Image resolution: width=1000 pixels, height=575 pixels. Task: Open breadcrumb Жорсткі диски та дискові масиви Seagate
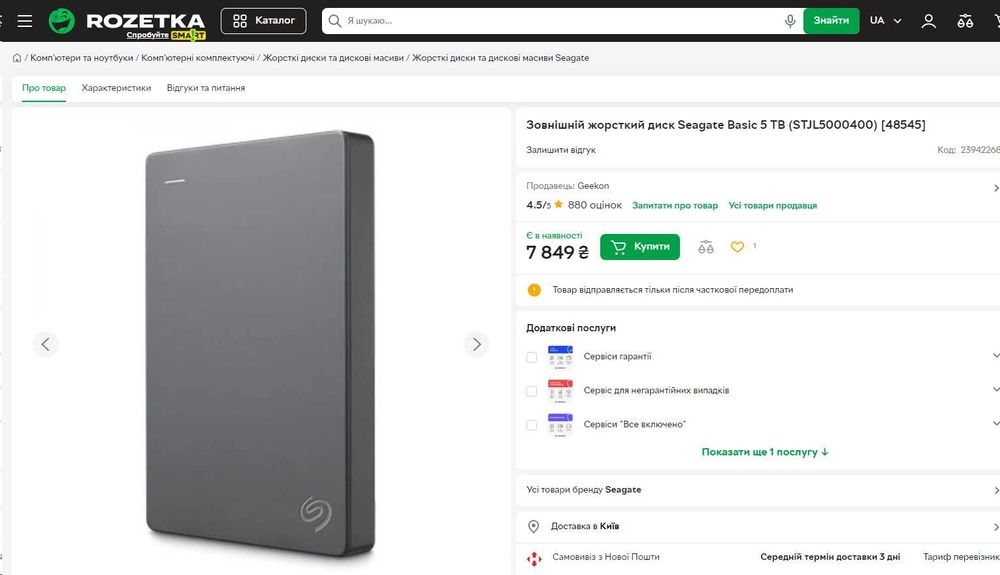[500, 58]
